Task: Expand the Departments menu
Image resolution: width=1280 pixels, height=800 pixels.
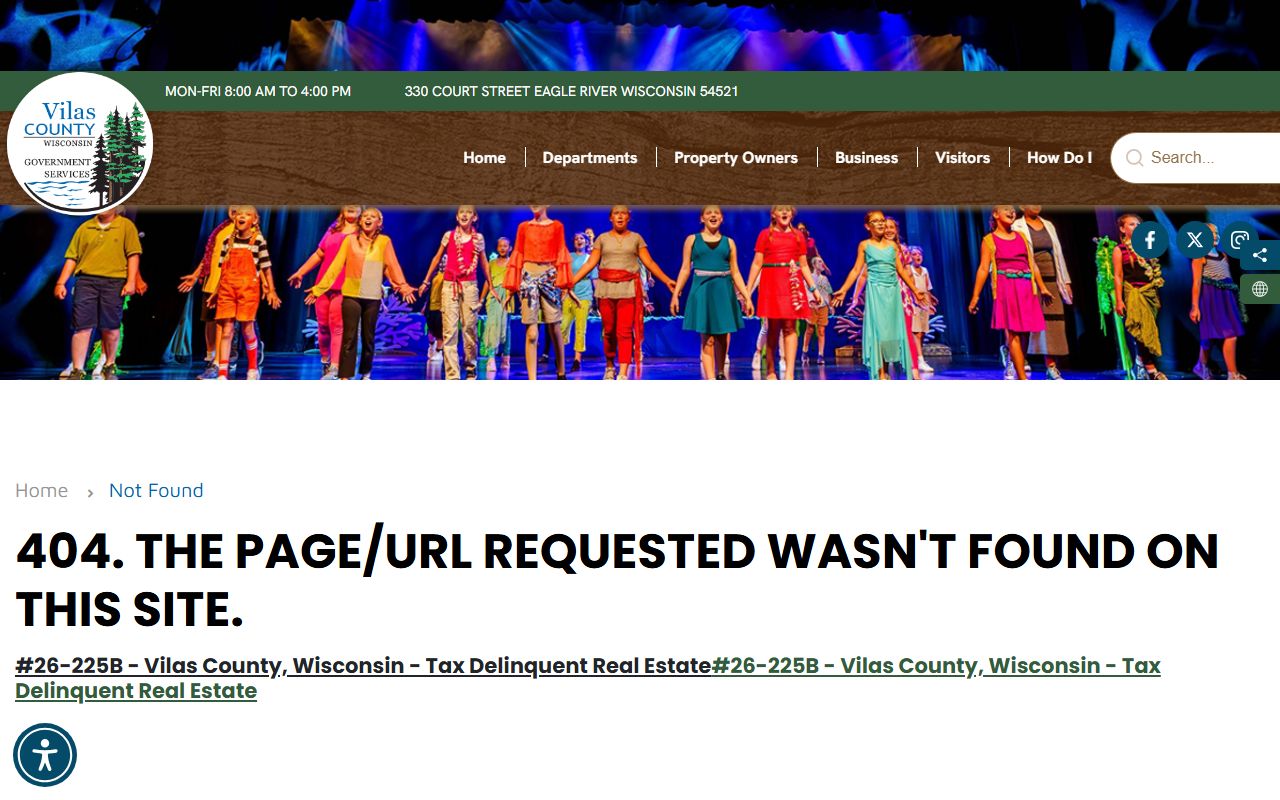Action: click(x=589, y=158)
